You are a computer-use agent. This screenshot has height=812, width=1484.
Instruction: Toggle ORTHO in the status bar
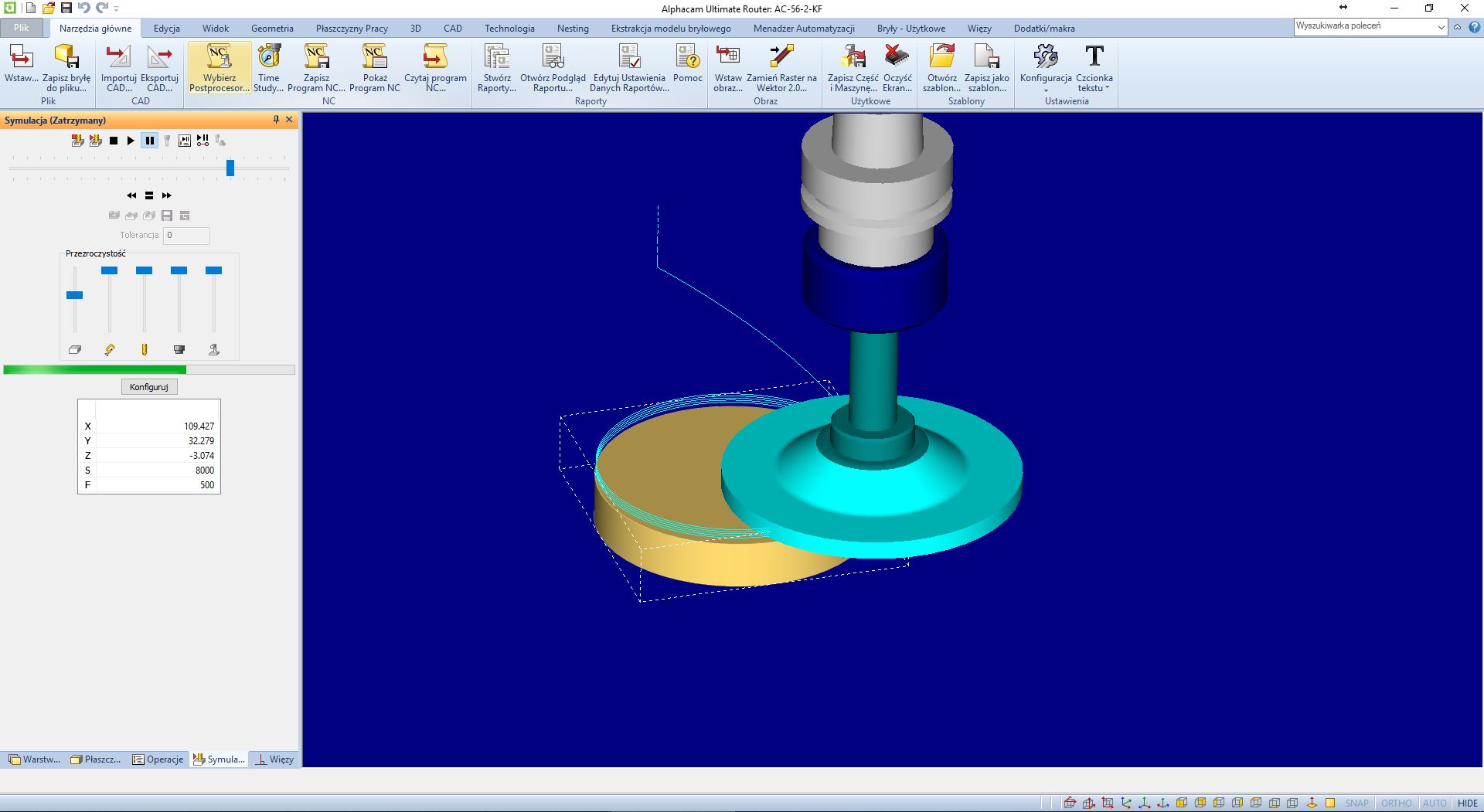coord(1396,804)
